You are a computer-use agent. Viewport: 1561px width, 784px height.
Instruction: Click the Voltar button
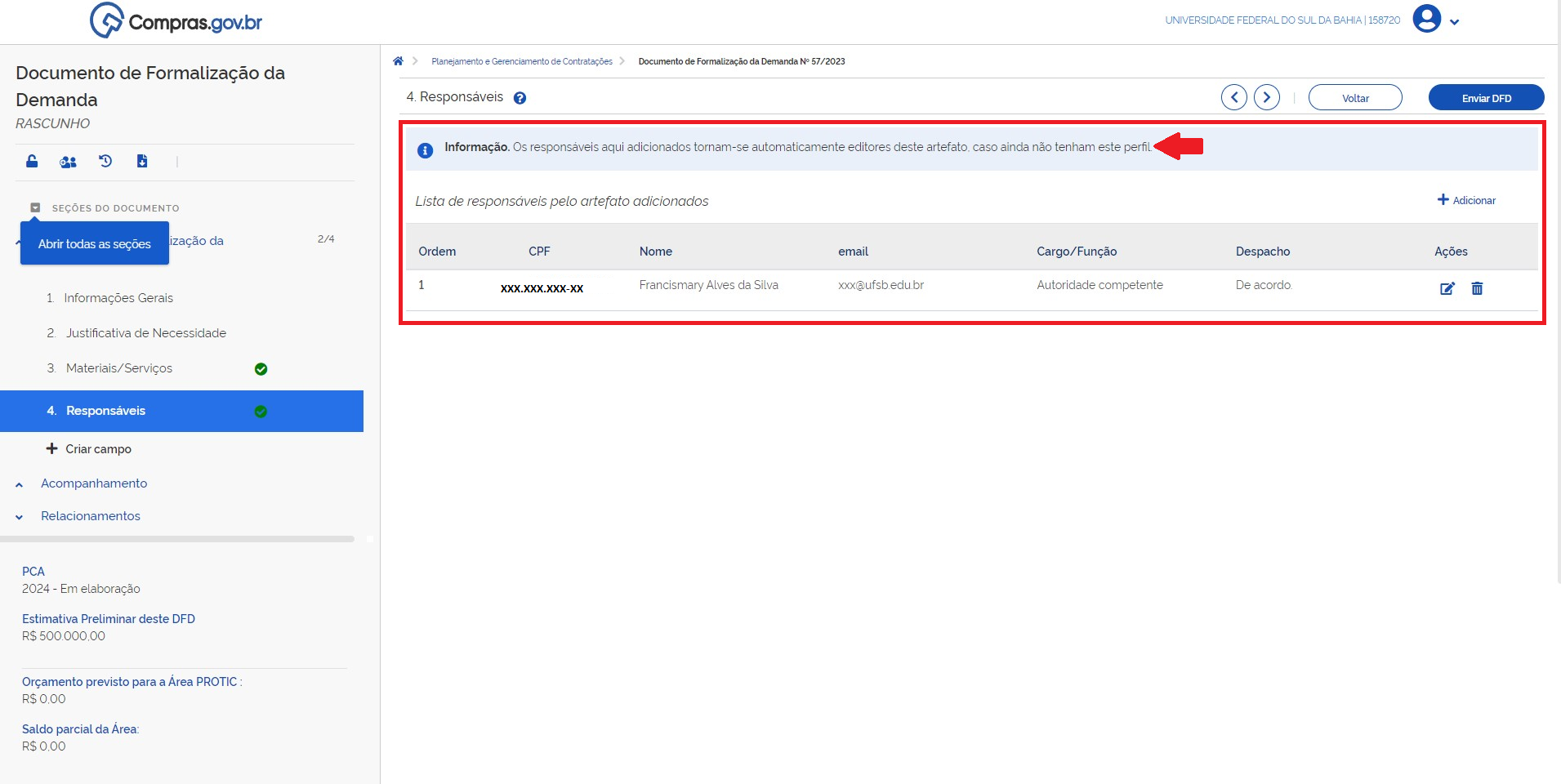point(1354,97)
